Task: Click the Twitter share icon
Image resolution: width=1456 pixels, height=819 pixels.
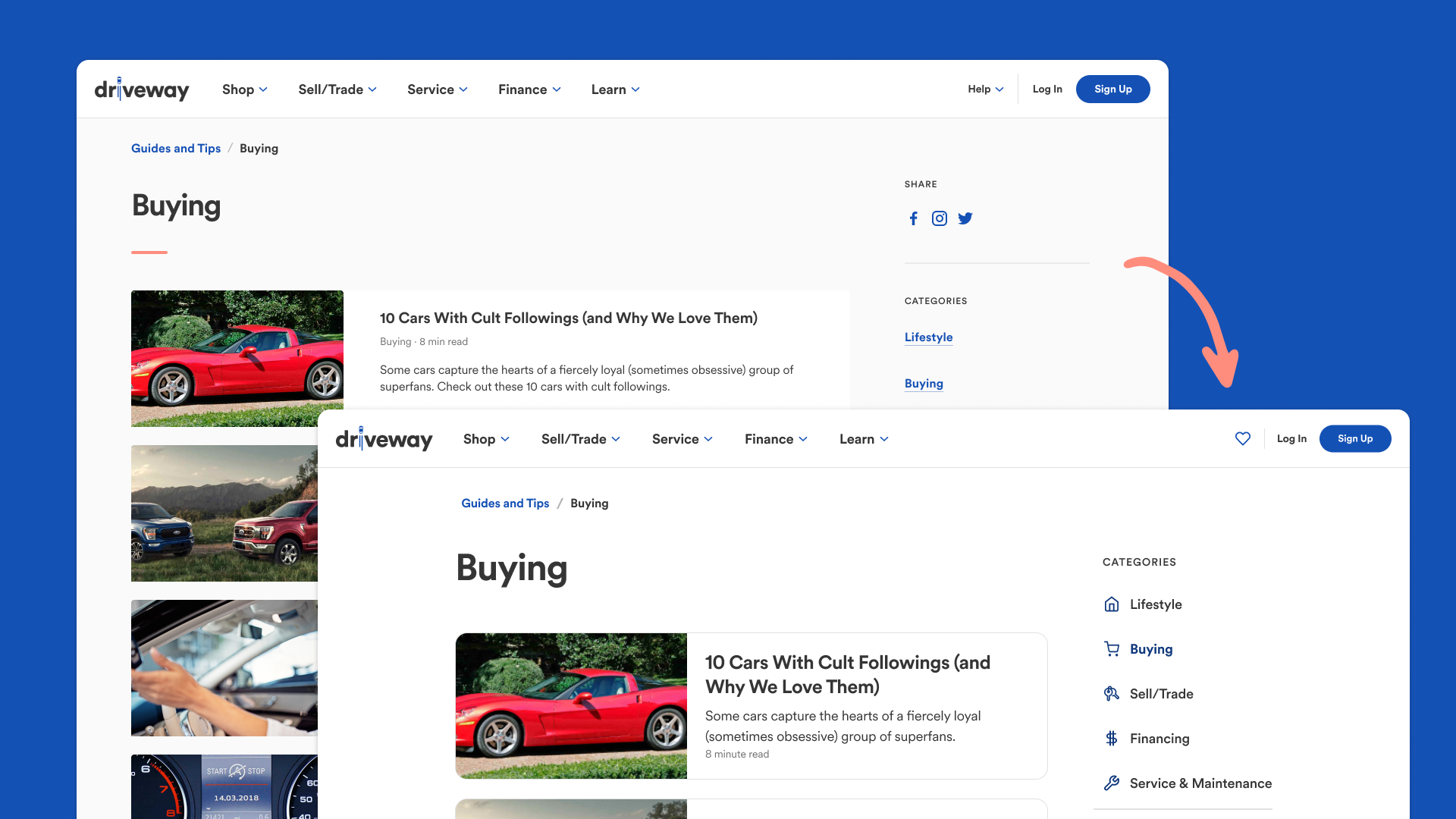Action: [965, 218]
